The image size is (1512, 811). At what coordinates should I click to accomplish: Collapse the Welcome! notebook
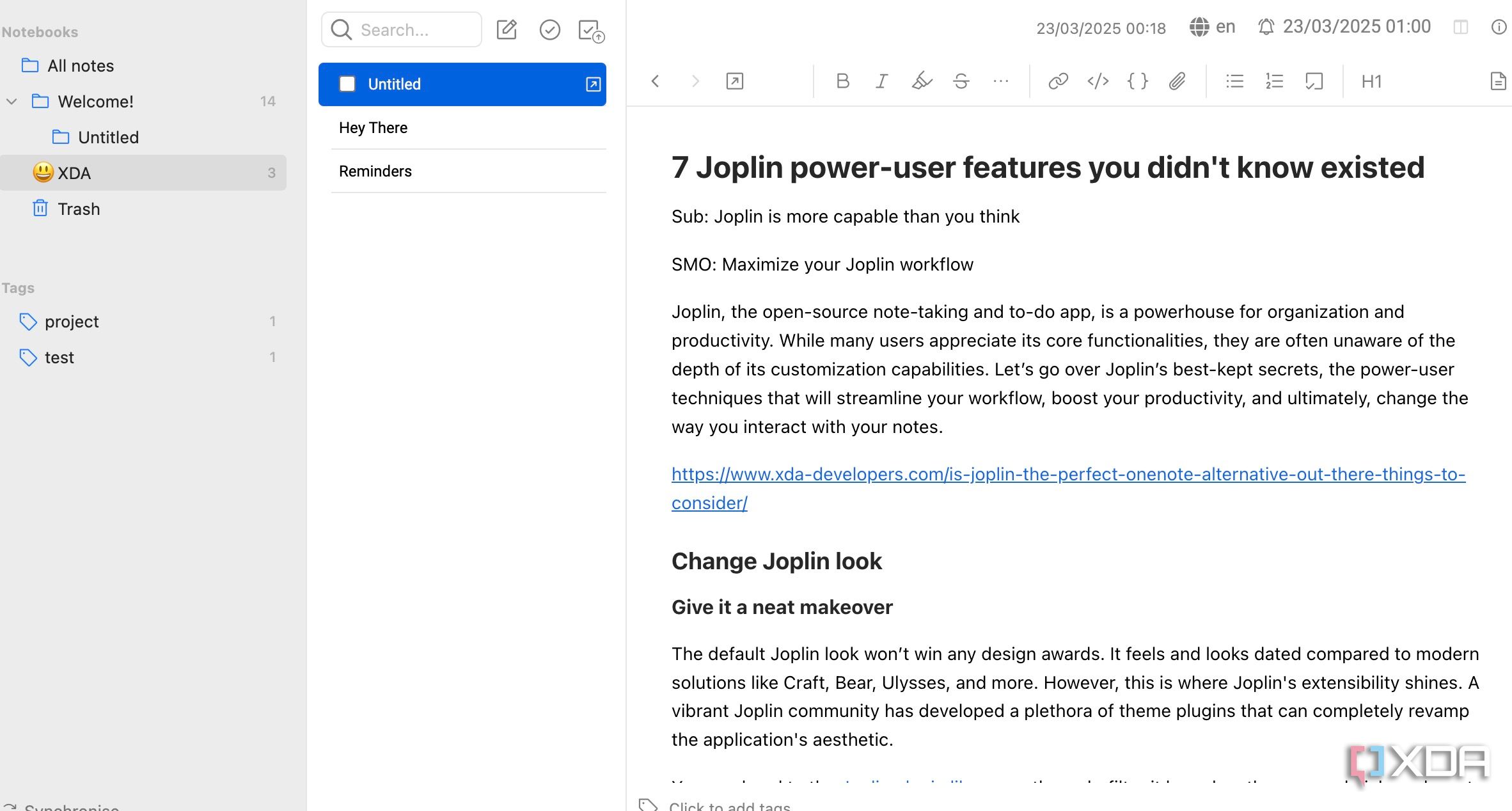tap(11, 101)
